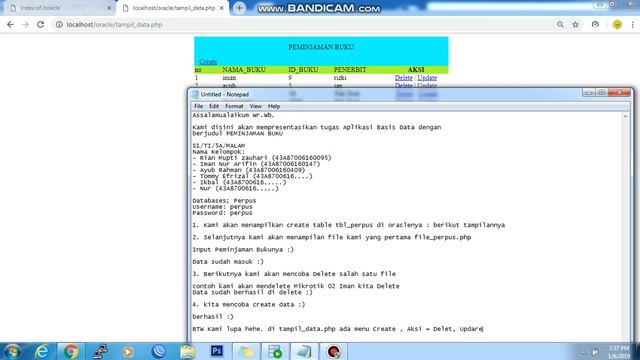Launch Internet Explorer from the taskbar

42,351
